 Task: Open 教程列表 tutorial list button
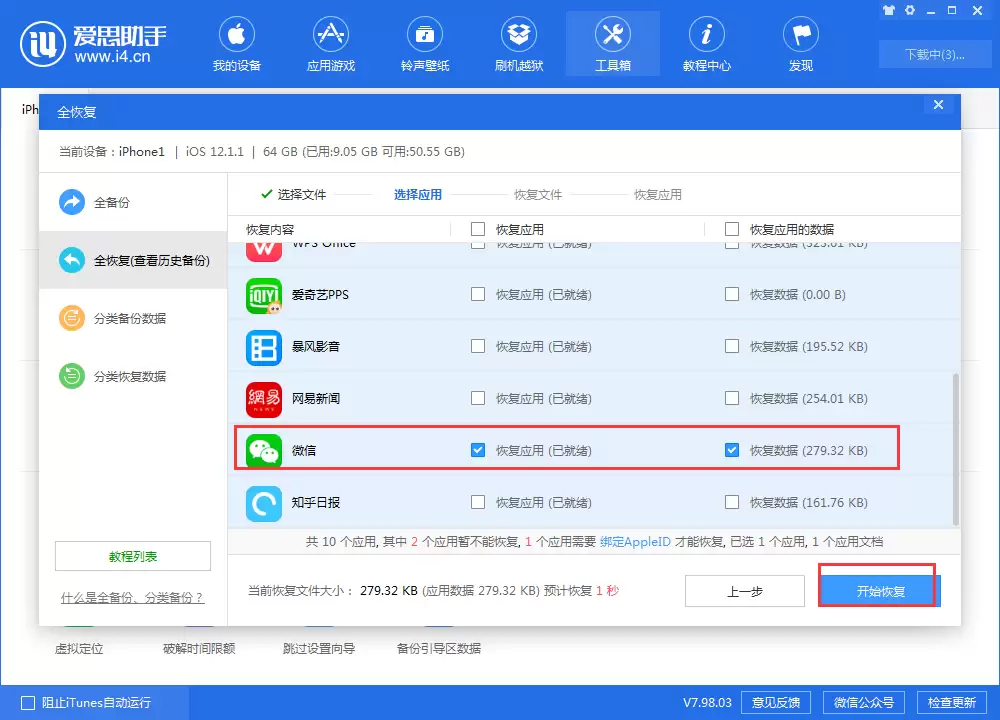[133, 556]
